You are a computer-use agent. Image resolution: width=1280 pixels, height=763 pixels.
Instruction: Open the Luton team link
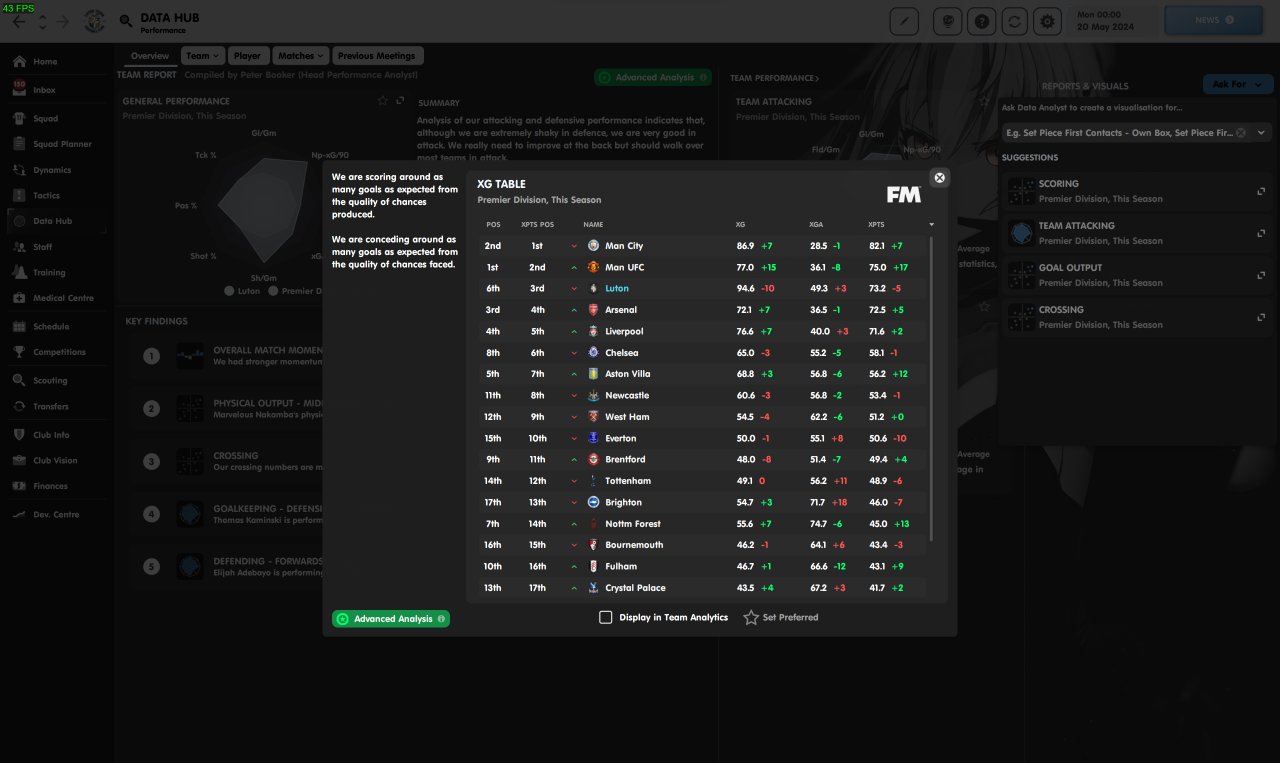pos(617,289)
